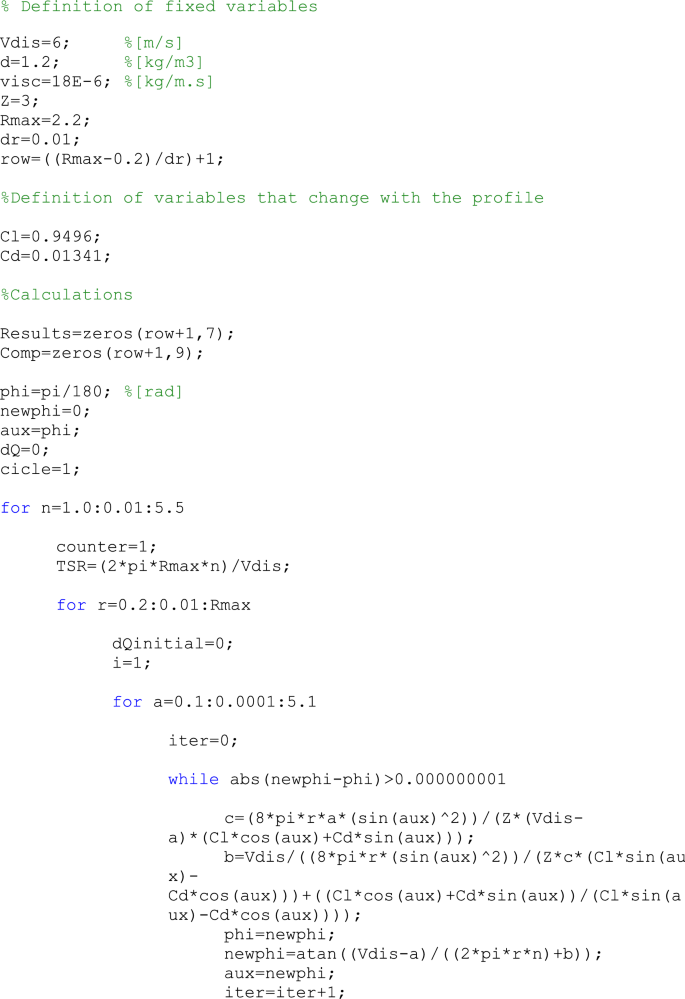Click the "Comp=zeros(row+1,9);" line
The height and width of the screenshot is (999, 685).
click(x=104, y=352)
